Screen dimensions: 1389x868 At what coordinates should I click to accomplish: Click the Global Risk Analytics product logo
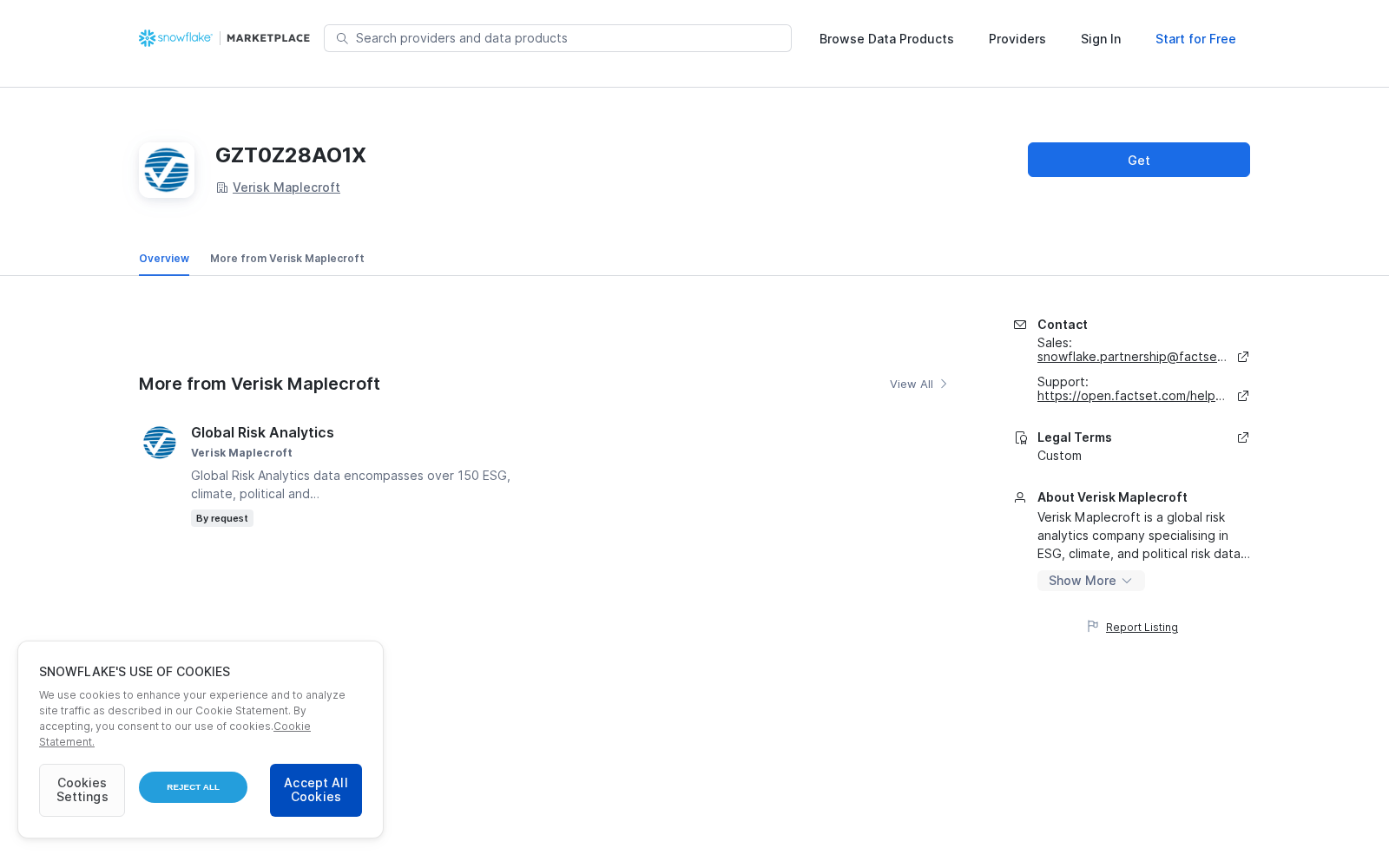(x=160, y=443)
